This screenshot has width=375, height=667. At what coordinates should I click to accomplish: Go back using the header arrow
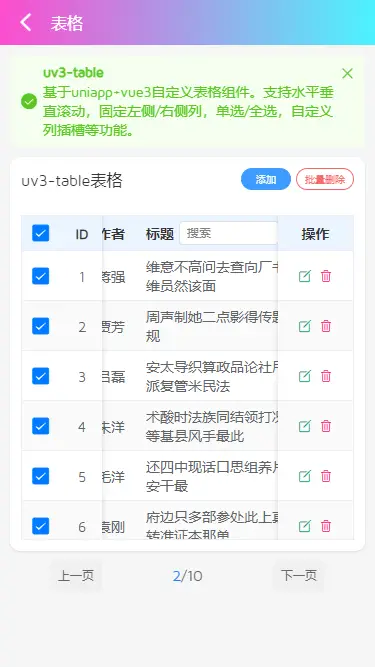pyautogui.click(x=26, y=23)
